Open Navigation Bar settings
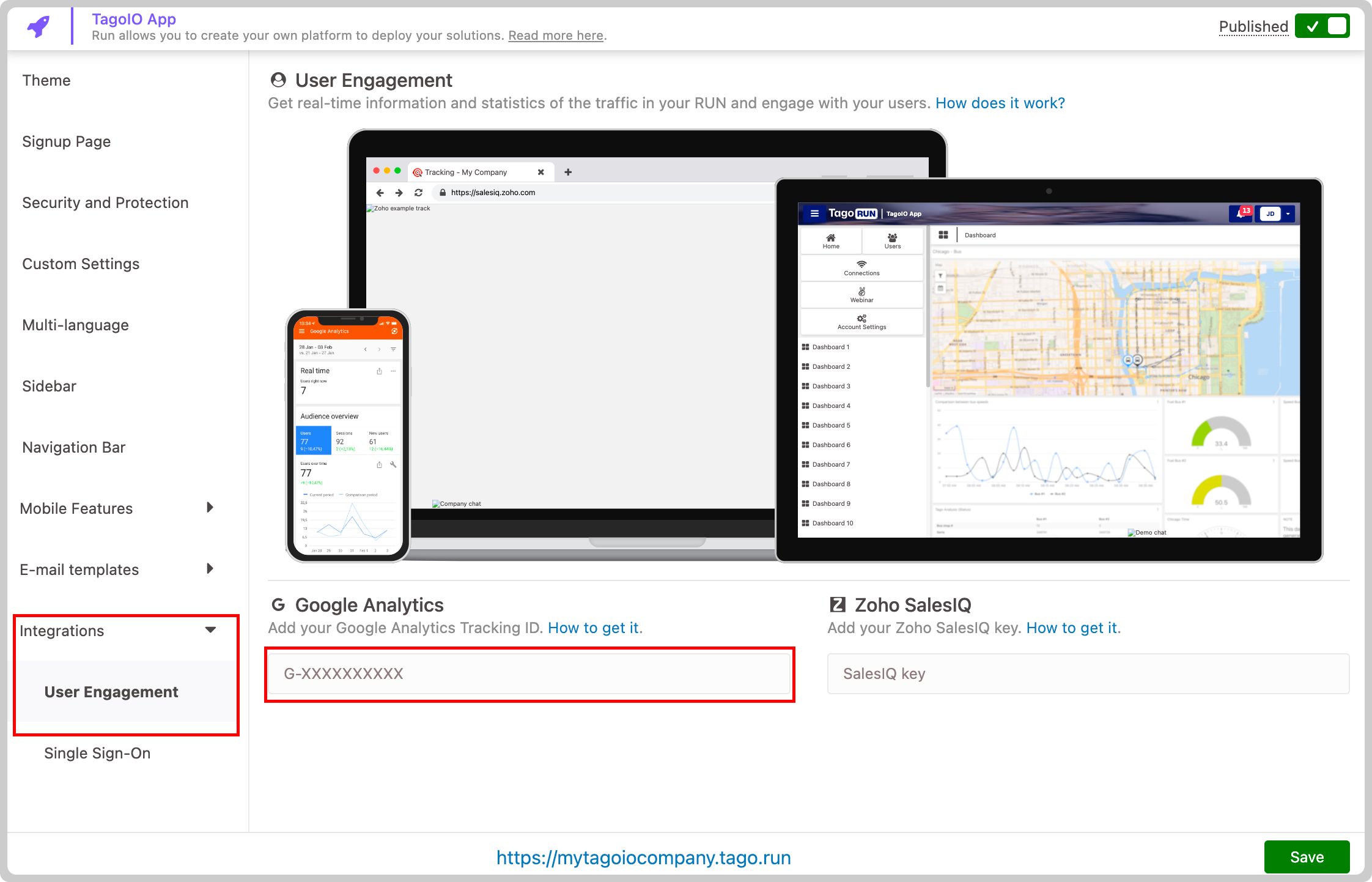 tap(73, 447)
